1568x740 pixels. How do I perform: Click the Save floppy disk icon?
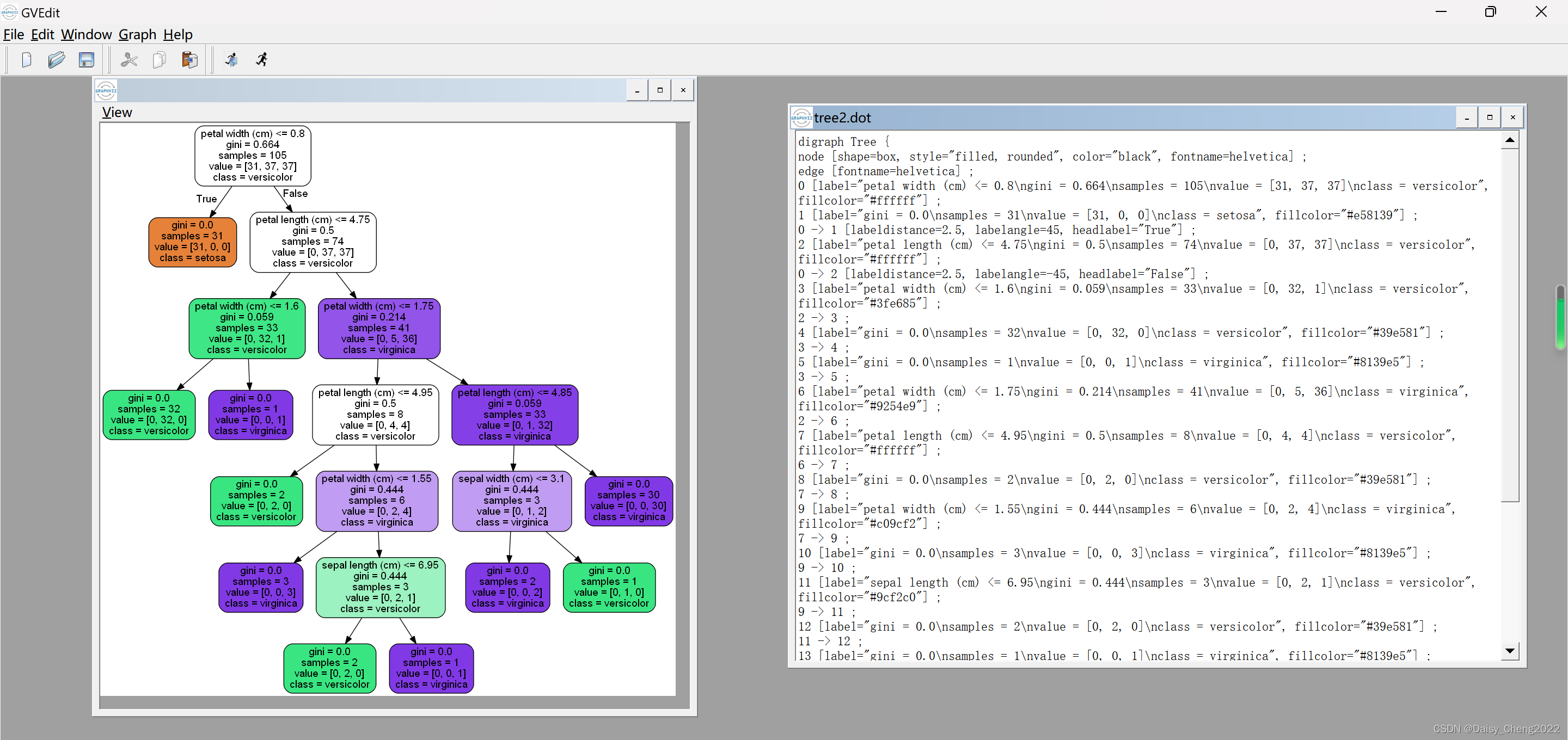point(87,60)
